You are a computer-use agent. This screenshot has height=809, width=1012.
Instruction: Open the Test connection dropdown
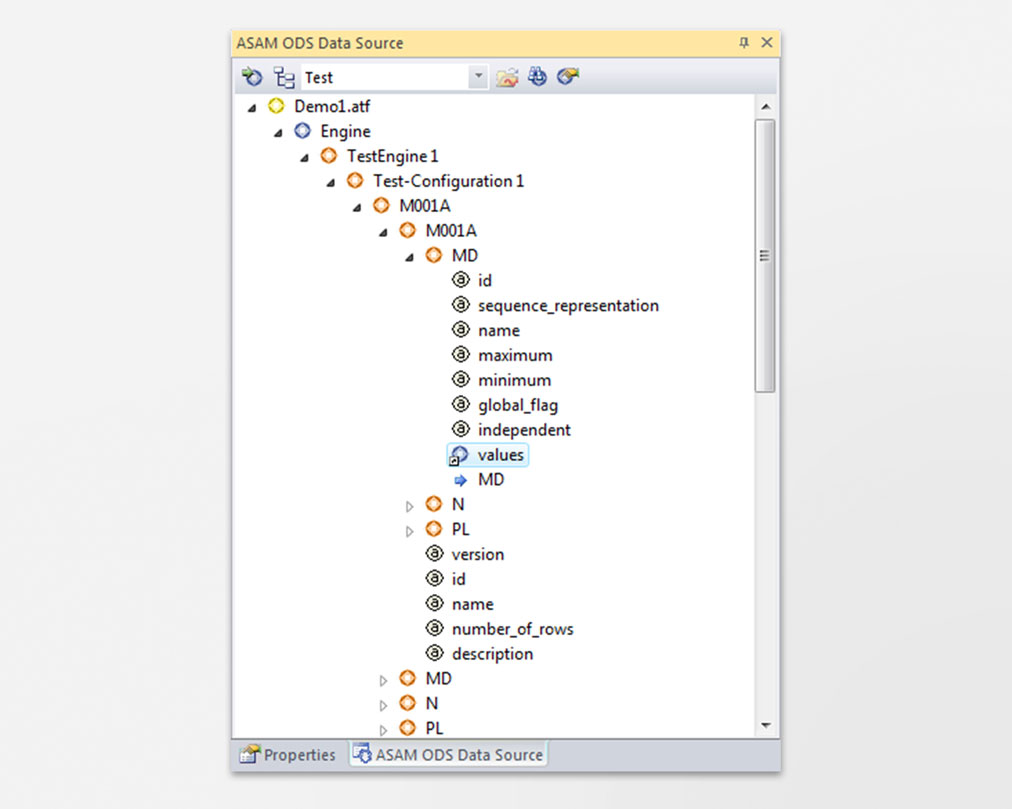click(477, 77)
